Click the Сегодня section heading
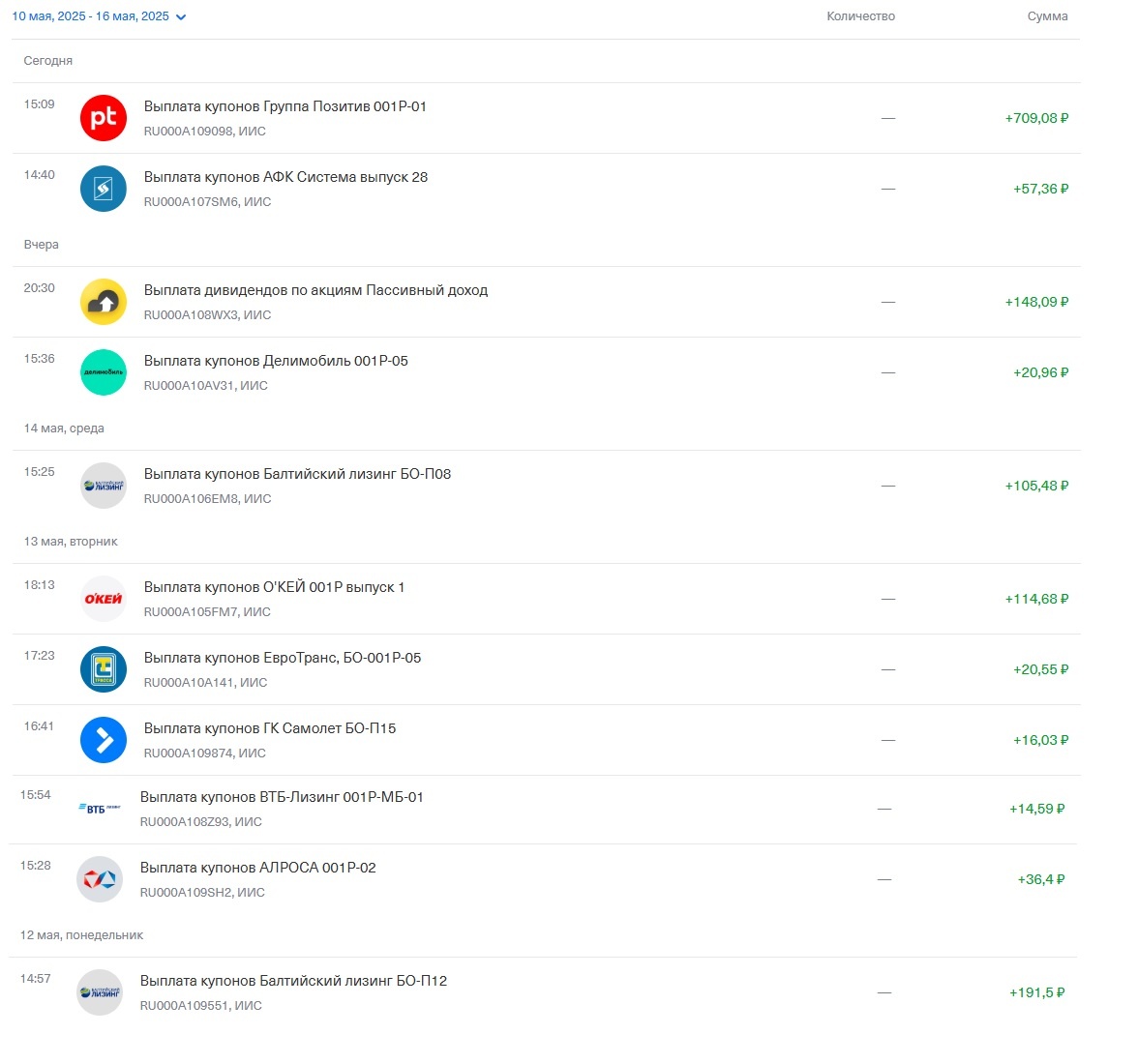Image resolution: width=1138 pixels, height=1064 pixels. [x=48, y=60]
